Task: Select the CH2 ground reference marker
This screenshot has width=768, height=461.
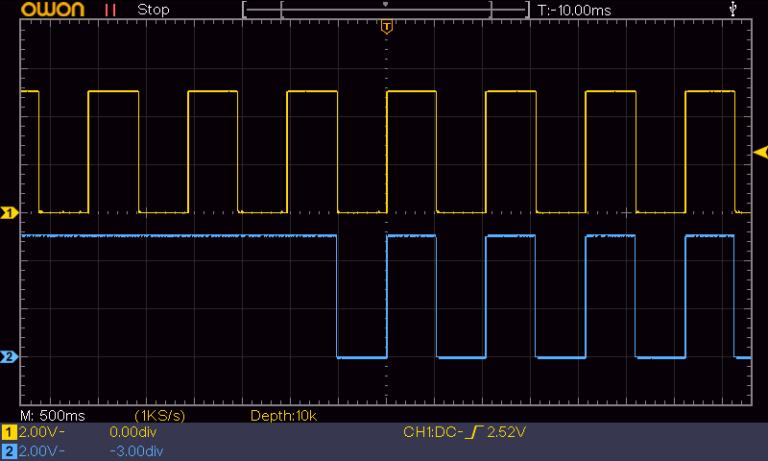Action: click(x=10, y=357)
